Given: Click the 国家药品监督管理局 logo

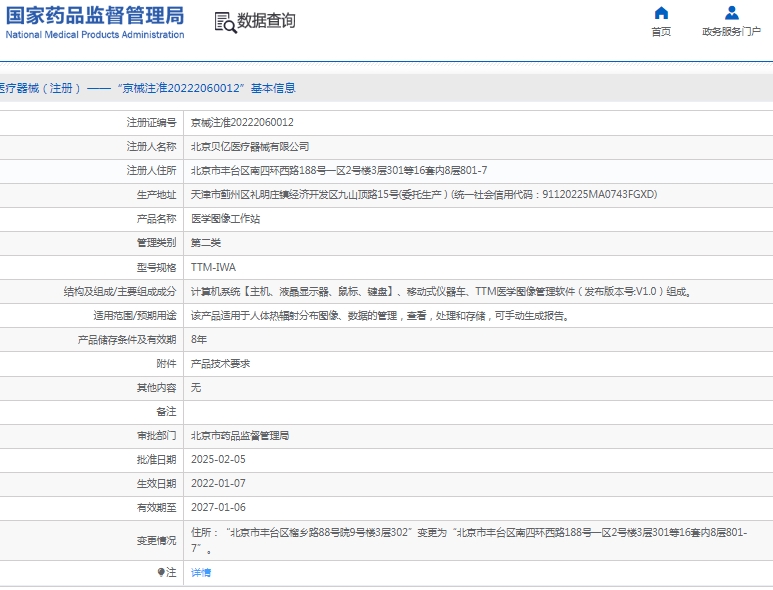Looking at the screenshot, I should point(95,15).
